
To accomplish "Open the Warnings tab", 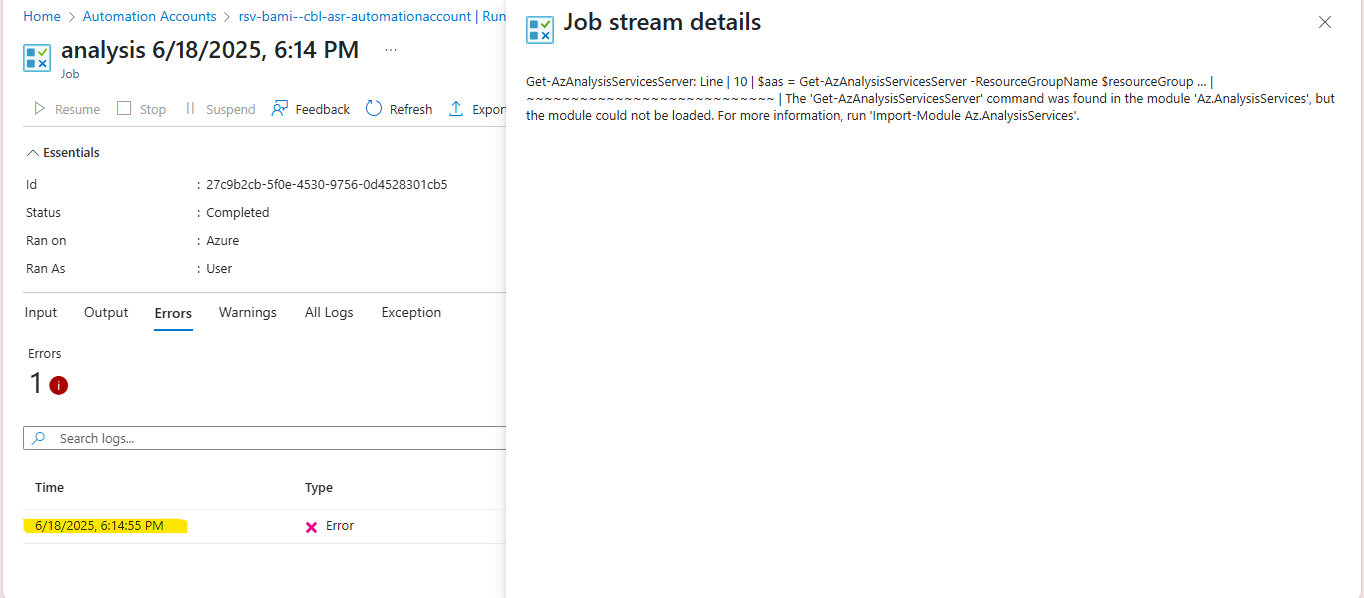I will [x=248, y=313].
